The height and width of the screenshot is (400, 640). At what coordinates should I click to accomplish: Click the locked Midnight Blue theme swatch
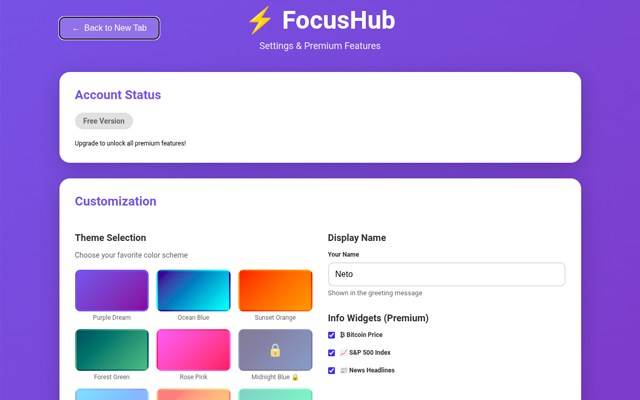276,350
